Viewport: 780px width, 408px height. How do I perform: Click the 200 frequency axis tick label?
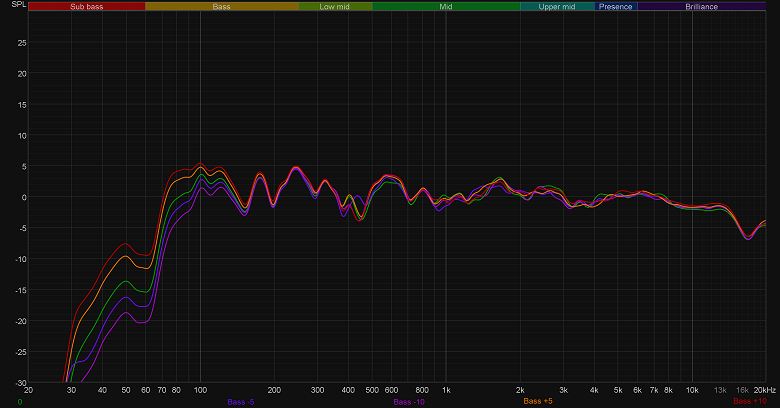point(274,390)
